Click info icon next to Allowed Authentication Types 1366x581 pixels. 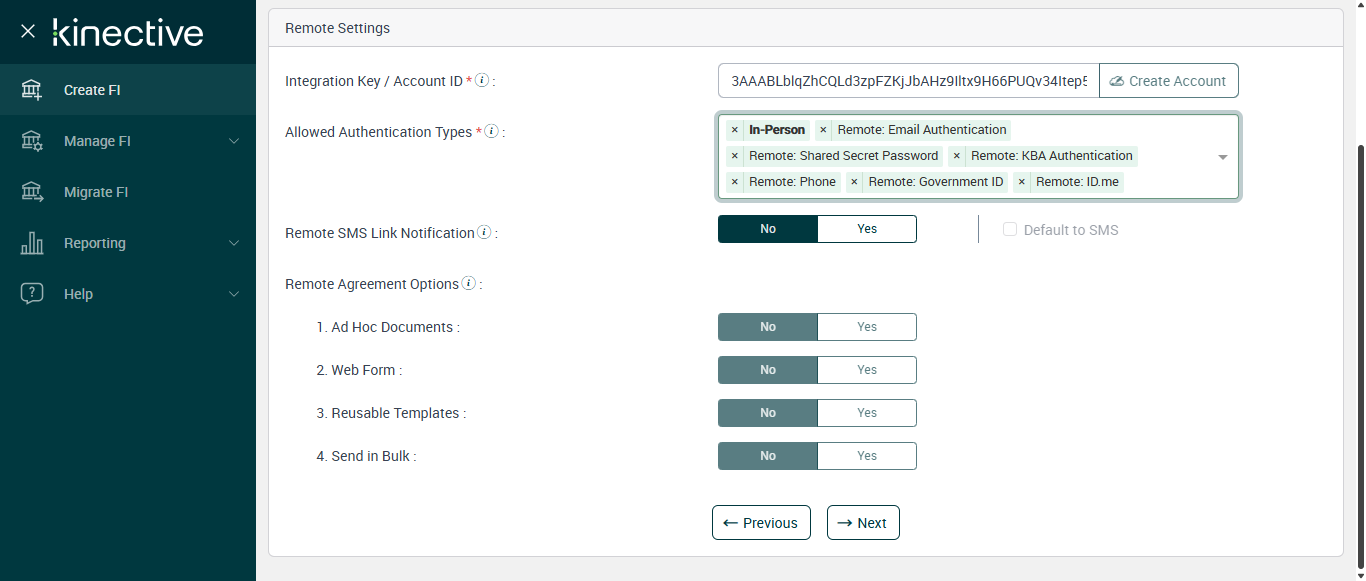(491, 131)
